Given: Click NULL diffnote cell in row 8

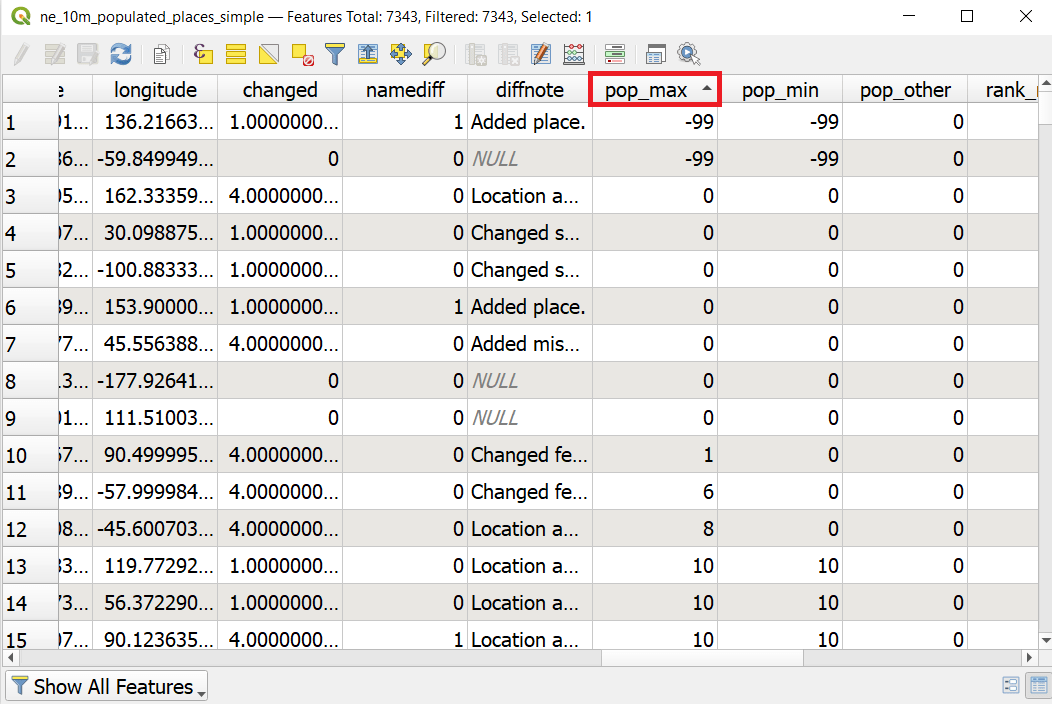Looking at the screenshot, I should (529, 381).
